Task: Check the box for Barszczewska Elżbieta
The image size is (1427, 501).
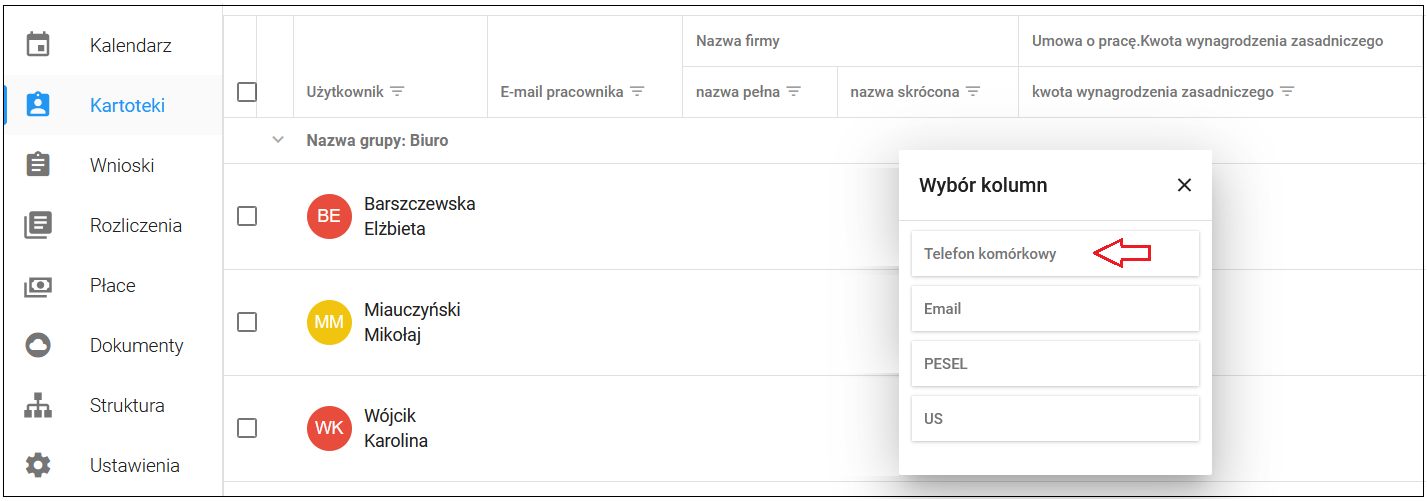Action: point(247,216)
